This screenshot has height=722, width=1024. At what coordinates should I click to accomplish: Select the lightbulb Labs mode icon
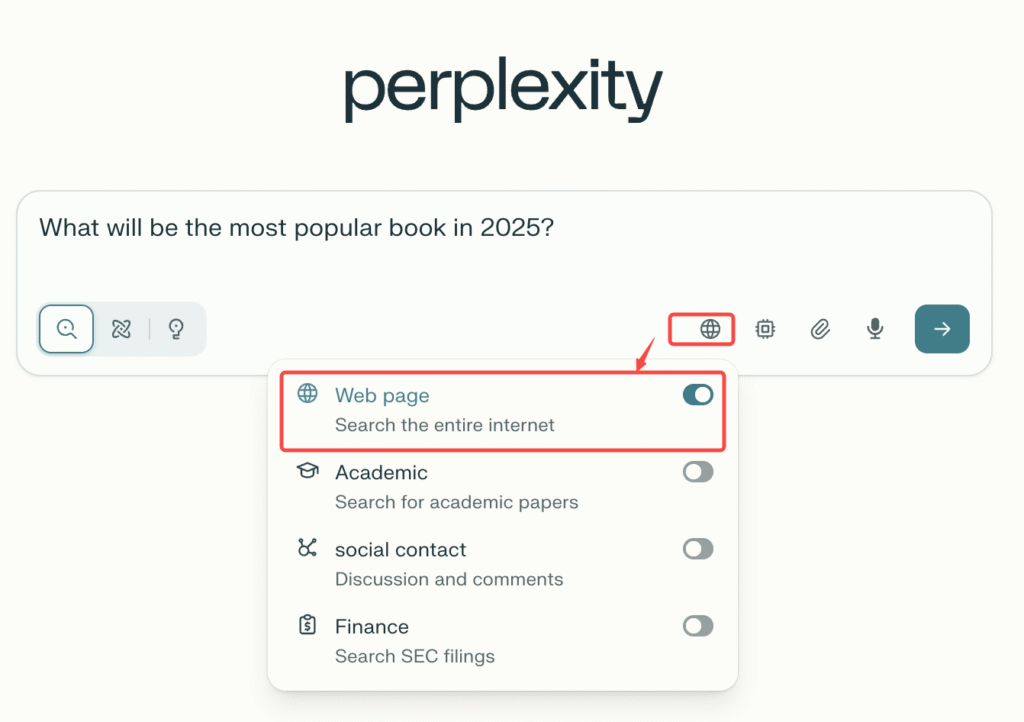point(177,329)
